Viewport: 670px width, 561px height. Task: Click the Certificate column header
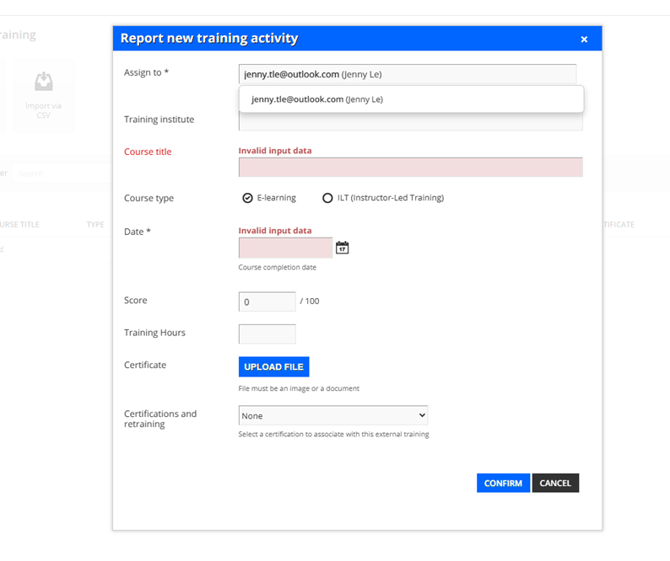618,225
